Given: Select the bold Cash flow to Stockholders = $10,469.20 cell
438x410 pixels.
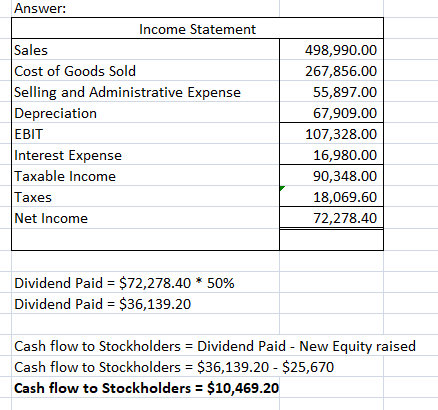Looking at the screenshot, I should (145, 388).
